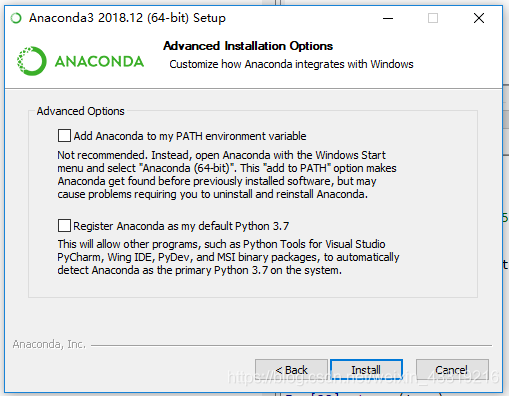Click the 'Advanced Installation Options' heading
509x396 pixels.
(248, 46)
